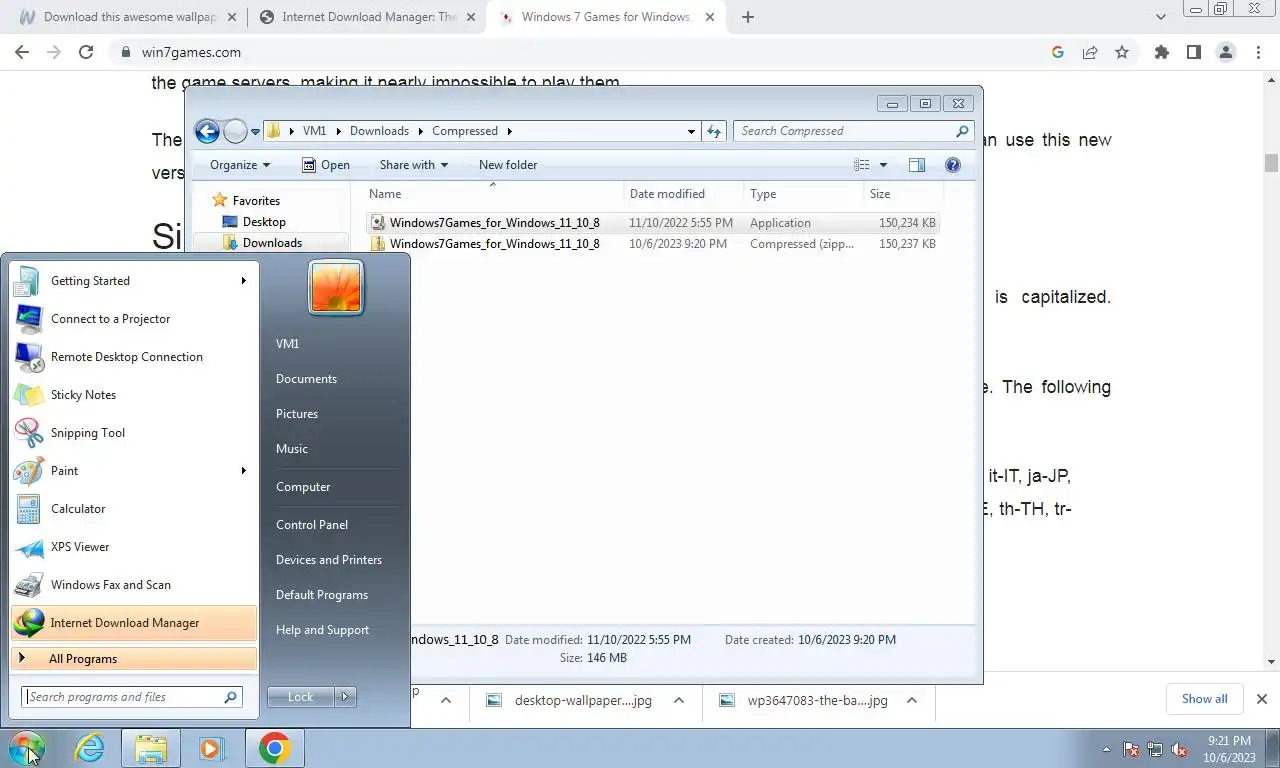Open a new Chrome tab
Screen dimensions: 1280x768
tap(748, 17)
